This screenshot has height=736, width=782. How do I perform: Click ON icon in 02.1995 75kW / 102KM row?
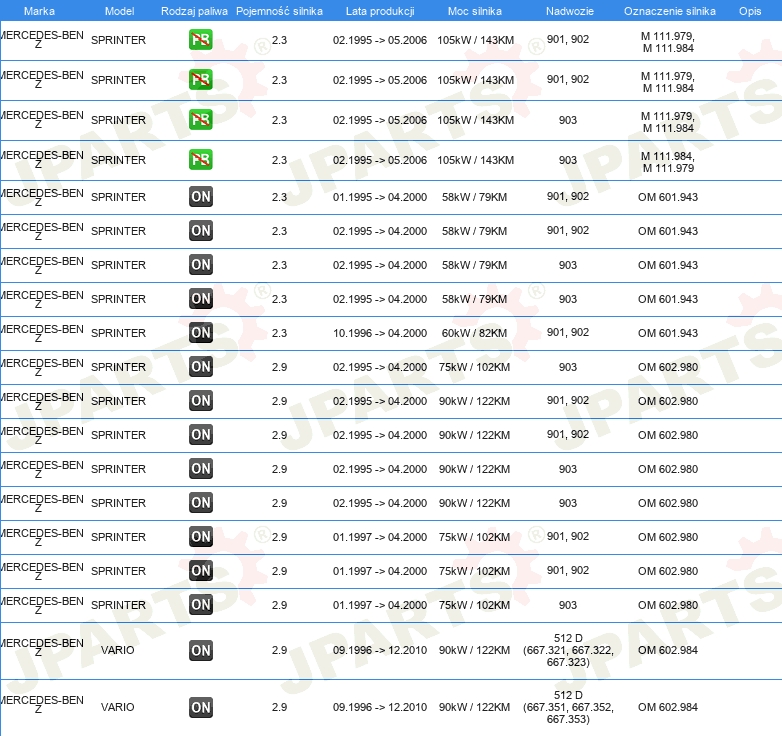coord(200,367)
